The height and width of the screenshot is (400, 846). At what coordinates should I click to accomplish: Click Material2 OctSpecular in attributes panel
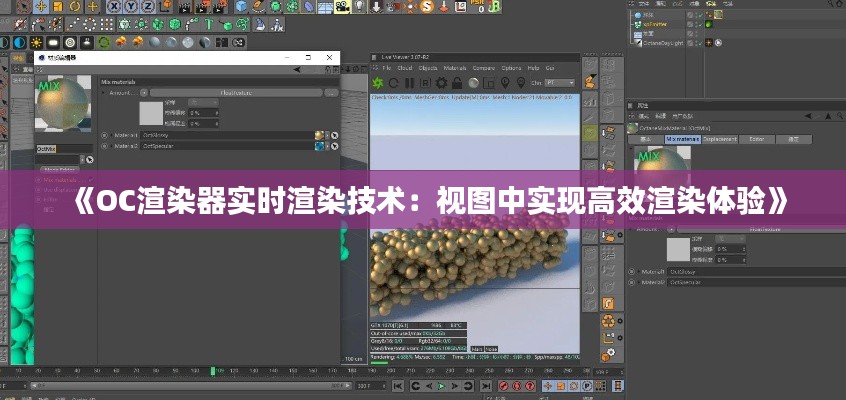point(755,282)
